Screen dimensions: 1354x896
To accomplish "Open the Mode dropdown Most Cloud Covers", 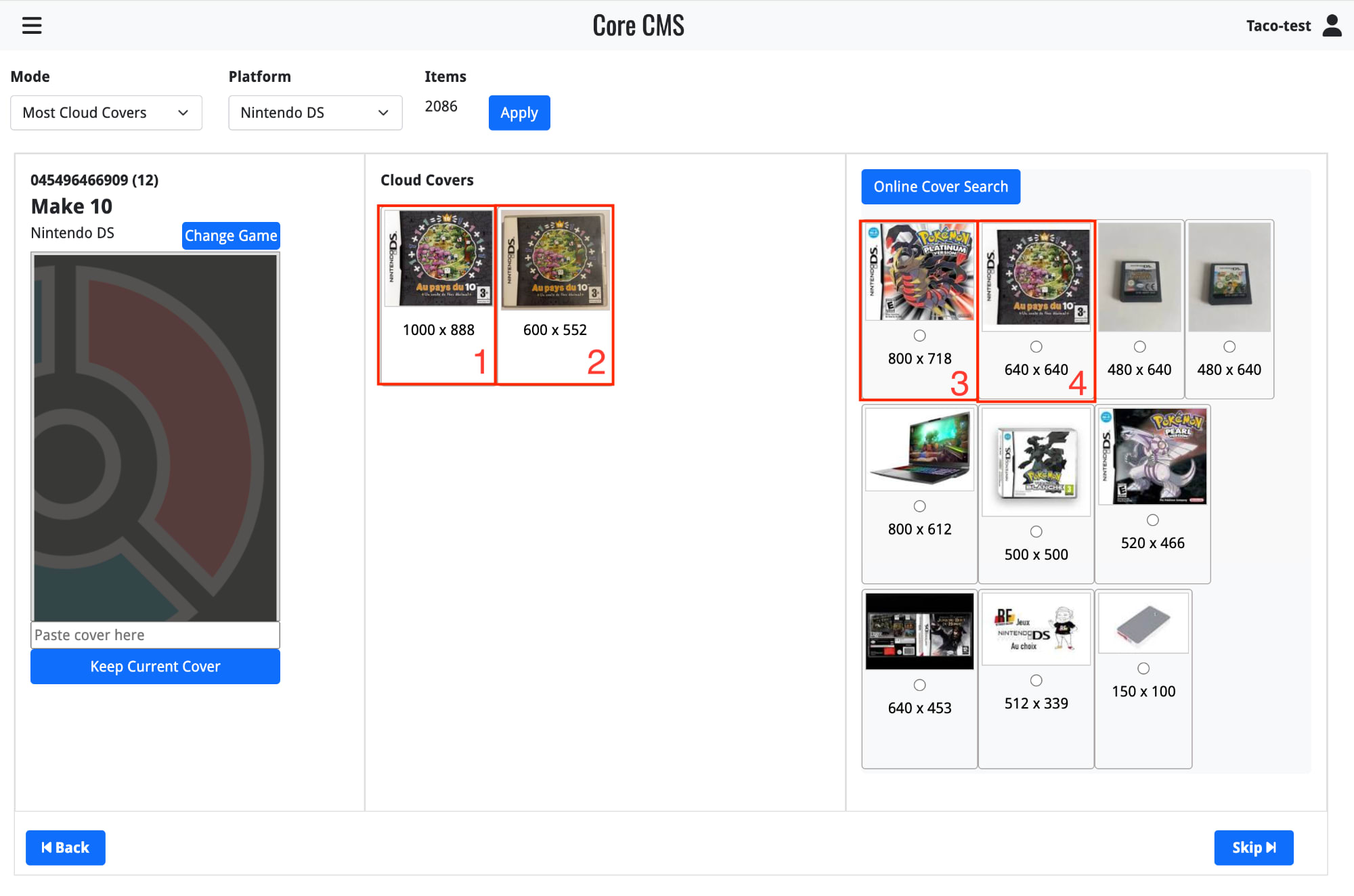I will point(106,112).
